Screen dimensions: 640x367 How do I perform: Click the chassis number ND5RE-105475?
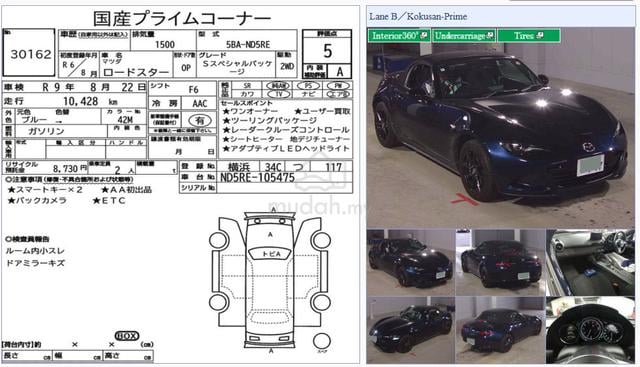click(257, 178)
